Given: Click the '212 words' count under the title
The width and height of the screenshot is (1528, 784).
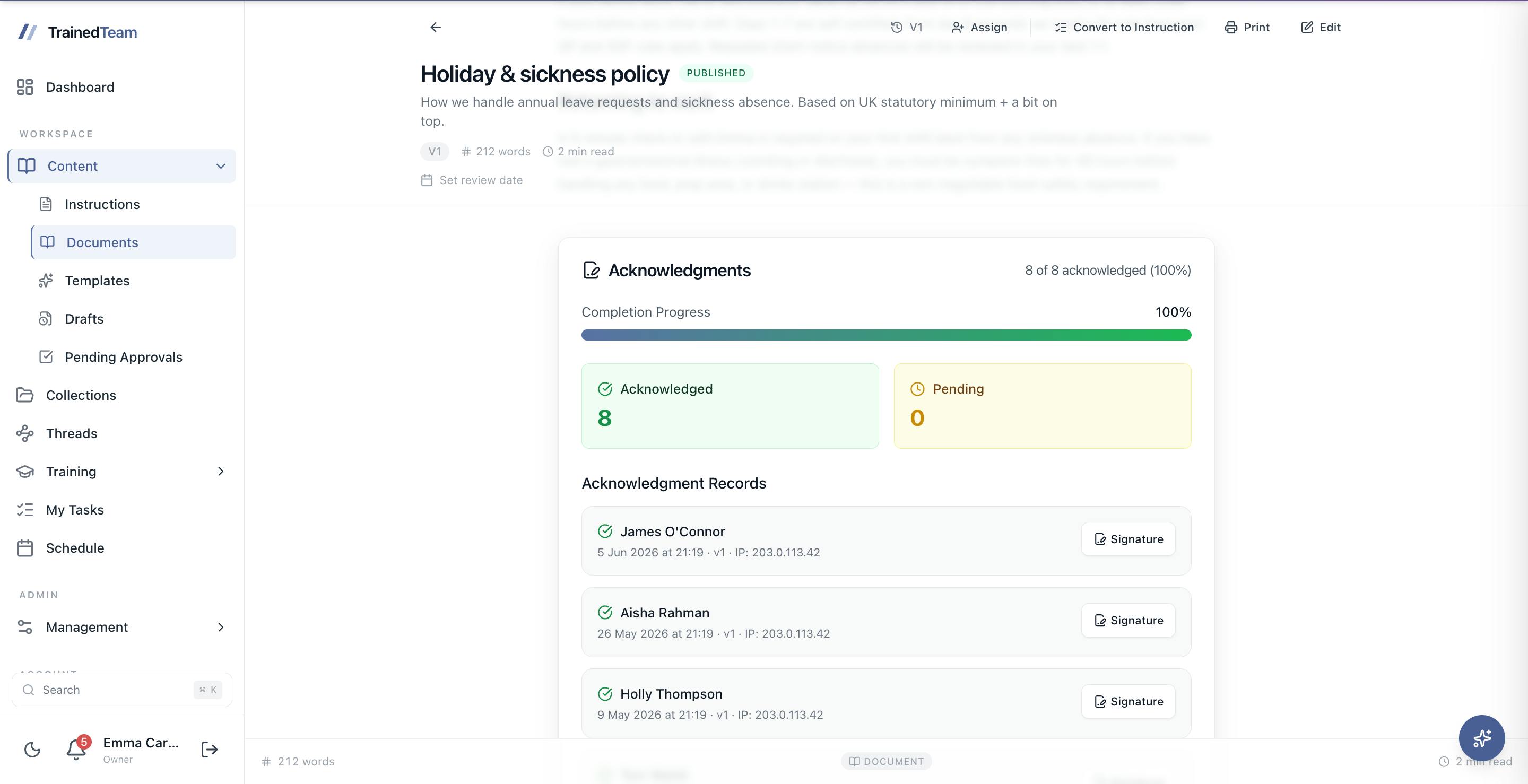Looking at the screenshot, I should tap(496, 151).
